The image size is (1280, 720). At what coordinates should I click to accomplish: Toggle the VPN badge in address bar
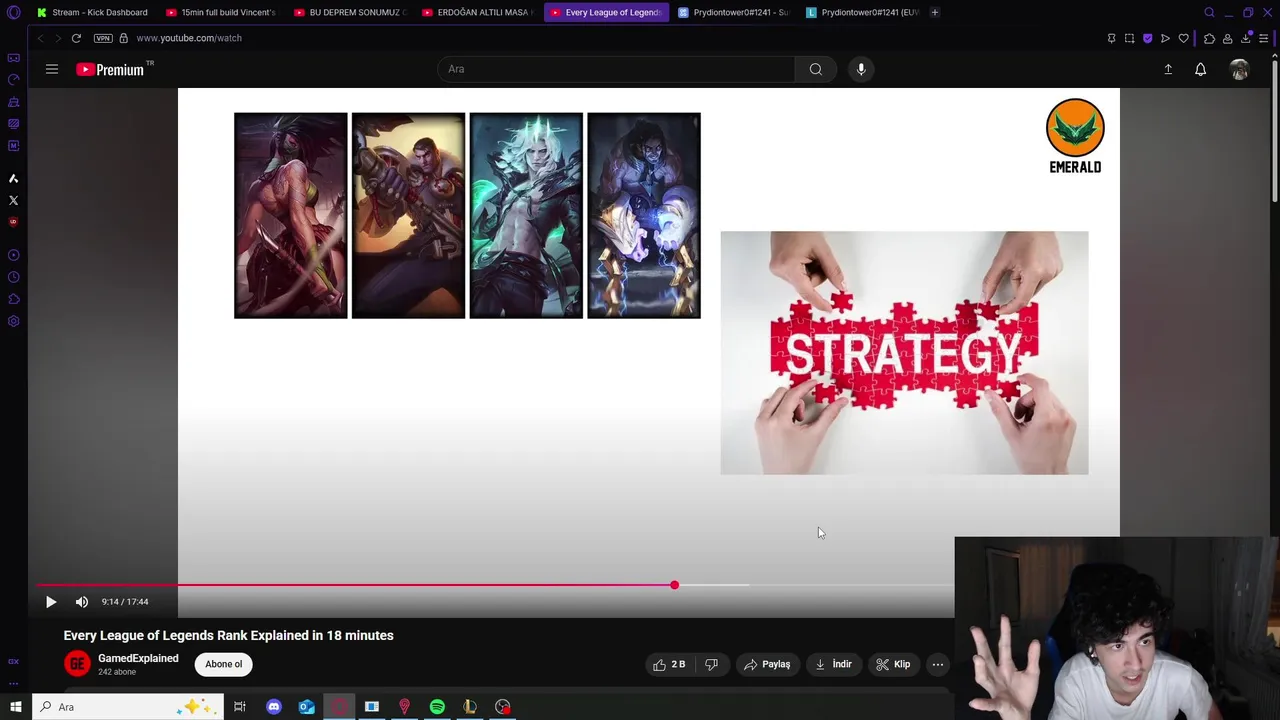pyautogui.click(x=103, y=38)
